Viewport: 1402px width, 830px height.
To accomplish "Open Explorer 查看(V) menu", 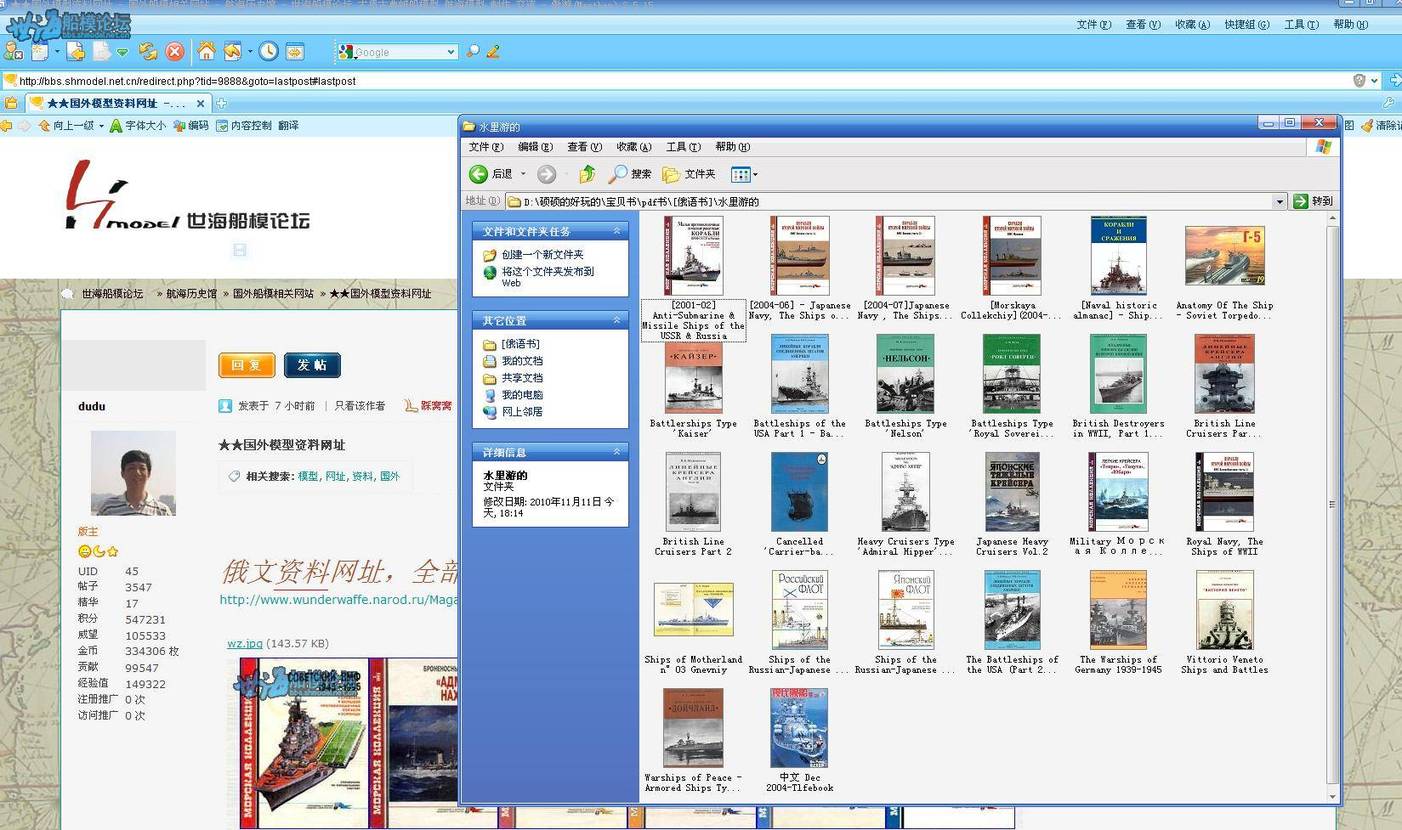I will 584,147.
